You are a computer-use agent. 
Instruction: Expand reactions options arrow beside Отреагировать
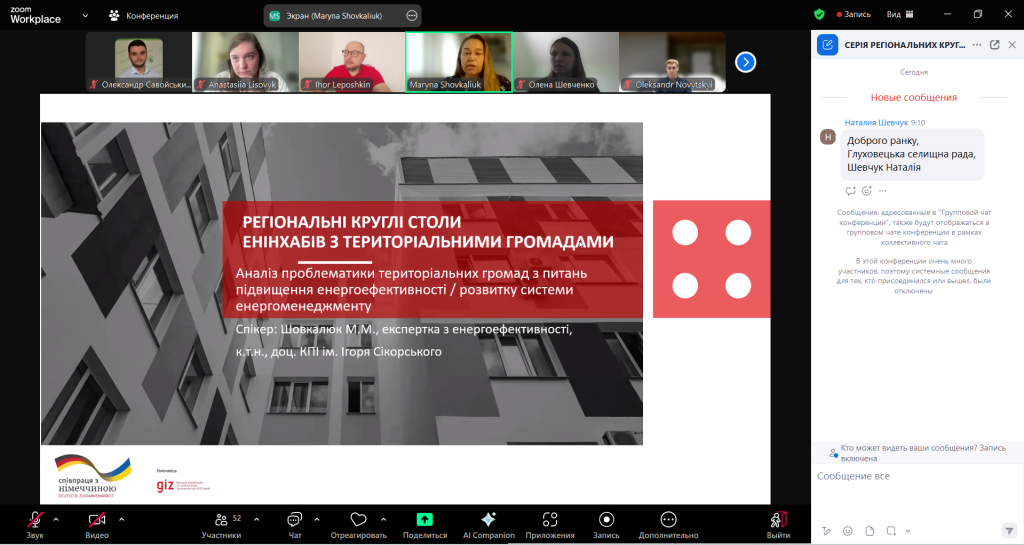[x=383, y=520]
